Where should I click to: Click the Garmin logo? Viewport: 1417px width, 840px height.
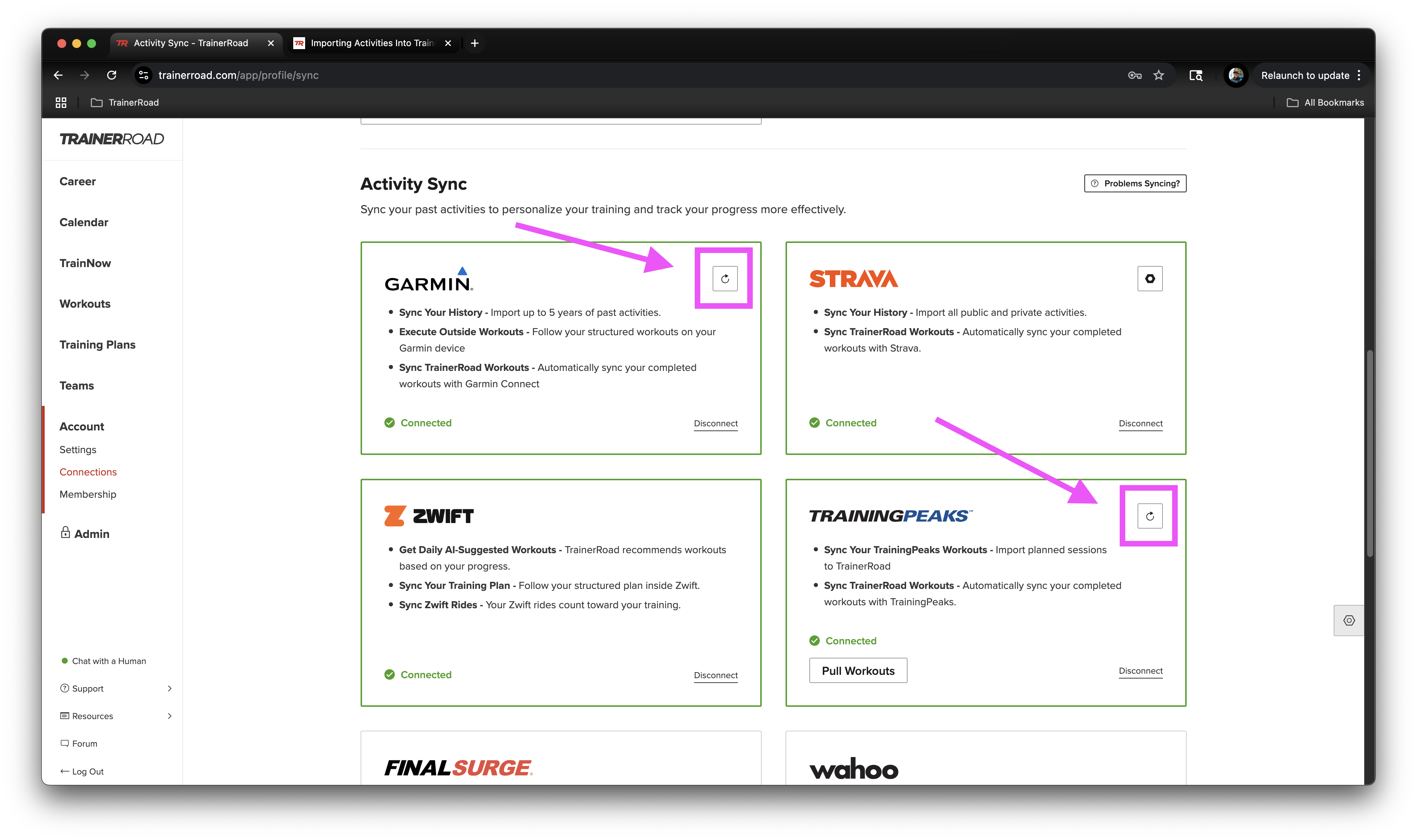[429, 279]
